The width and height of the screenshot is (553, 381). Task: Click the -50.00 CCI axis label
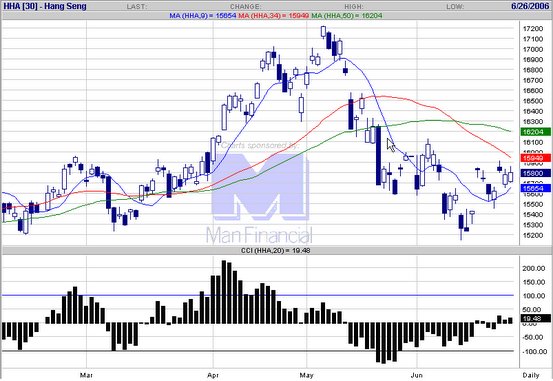pos(534,338)
